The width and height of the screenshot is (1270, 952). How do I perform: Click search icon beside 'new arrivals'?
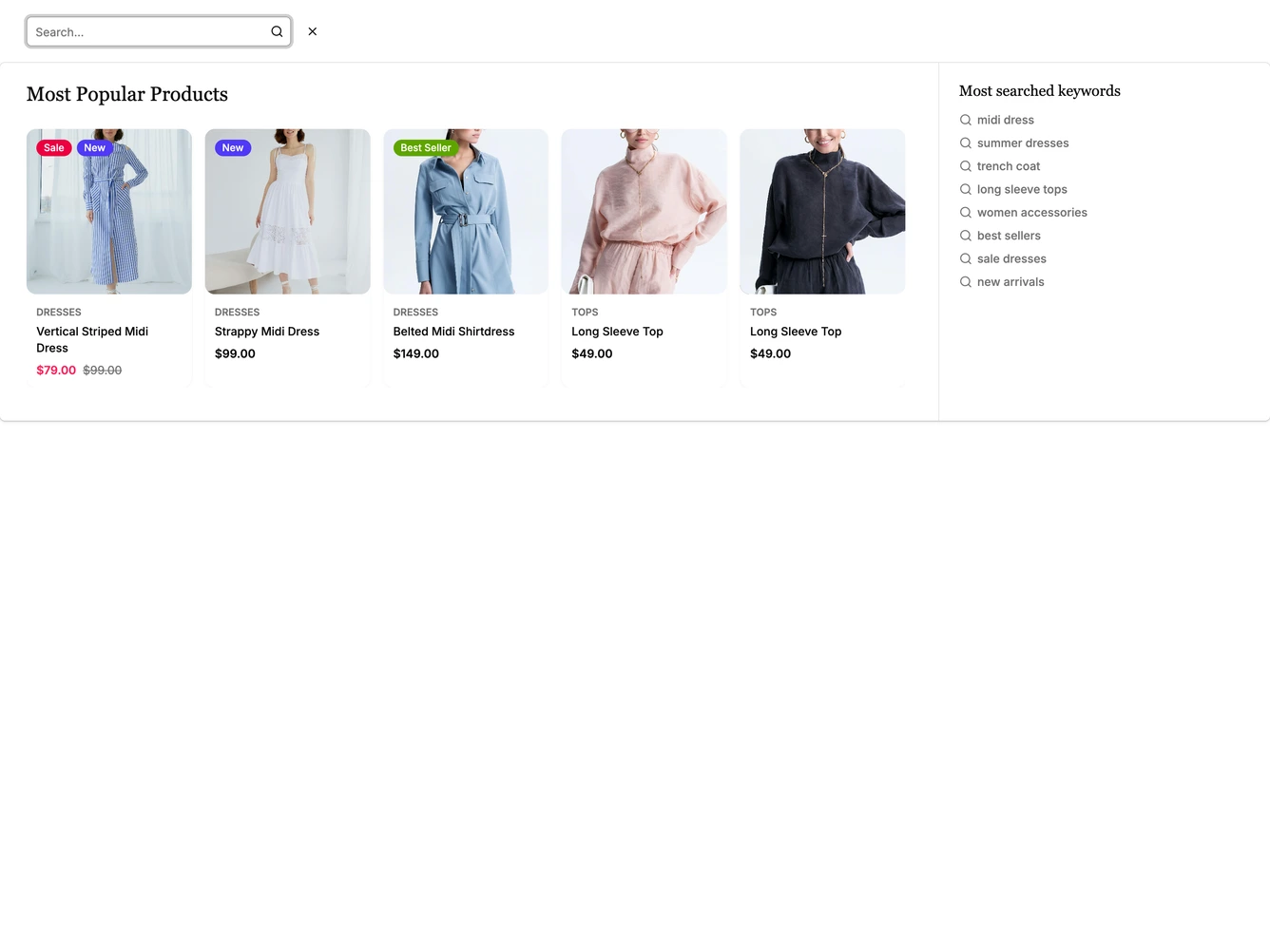click(x=966, y=282)
